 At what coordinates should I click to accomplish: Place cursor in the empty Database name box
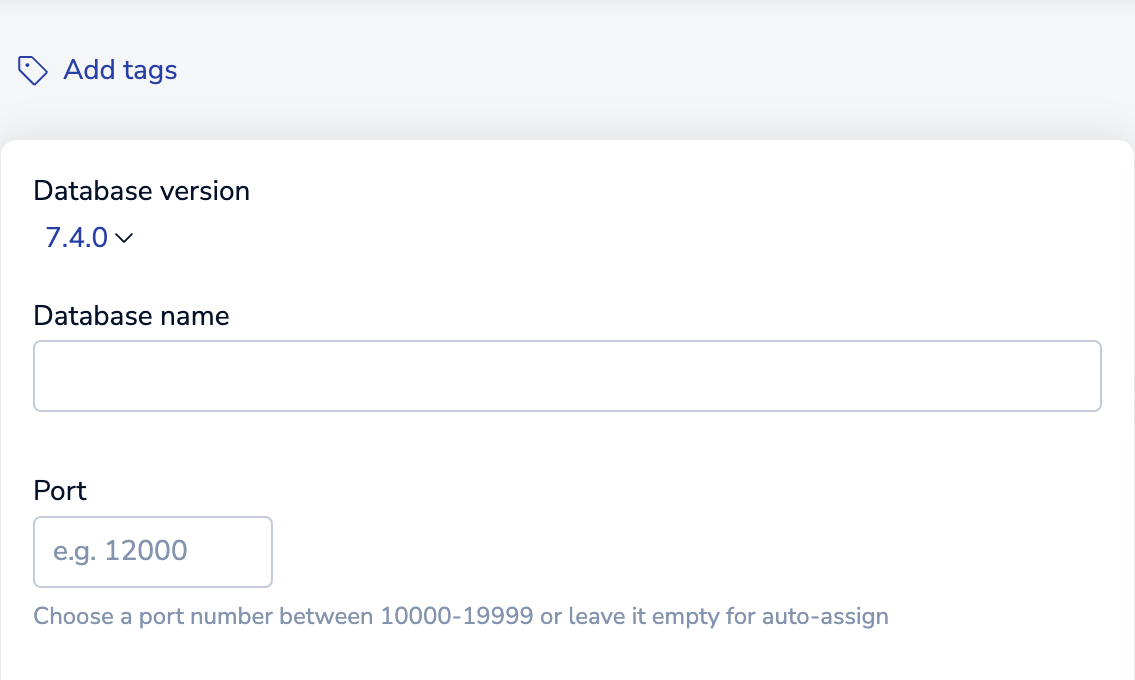coord(568,376)
